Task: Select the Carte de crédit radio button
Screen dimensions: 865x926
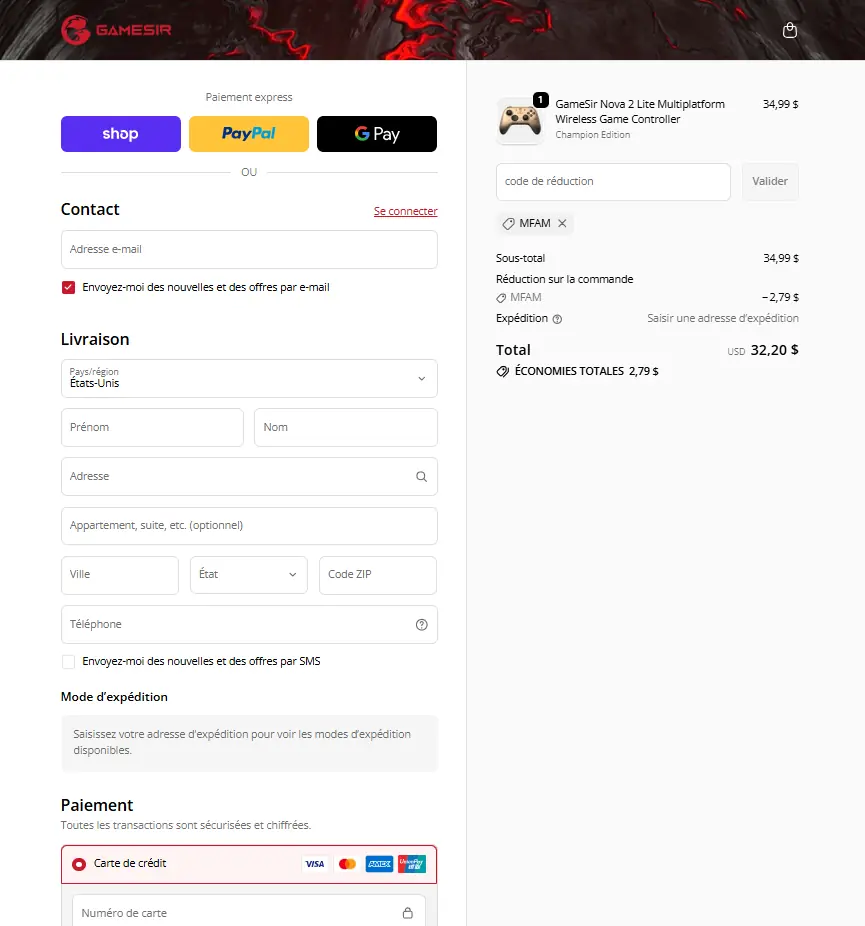Action: pyautogui.click(x=79, y=864)
